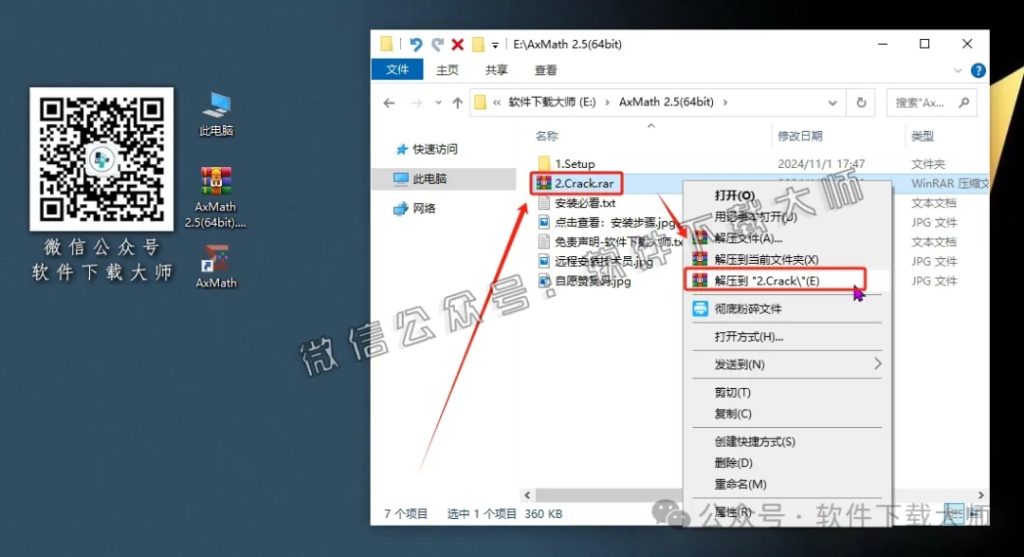The image size is (1024, 557).
Task: Click the WeChat QR code image
Action: [101, 159]
